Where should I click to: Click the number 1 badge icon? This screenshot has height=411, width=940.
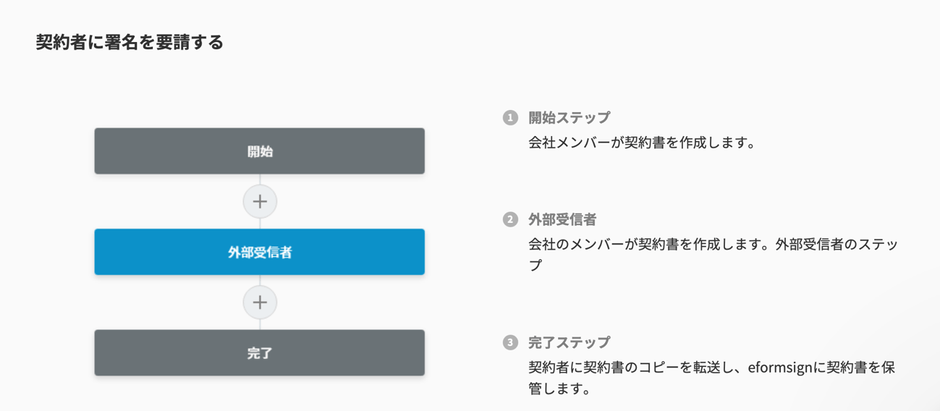pos(511,118)
